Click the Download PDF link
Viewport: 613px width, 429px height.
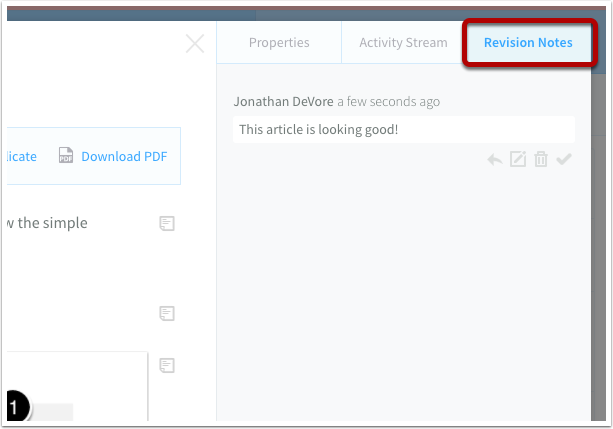(124, 156)
